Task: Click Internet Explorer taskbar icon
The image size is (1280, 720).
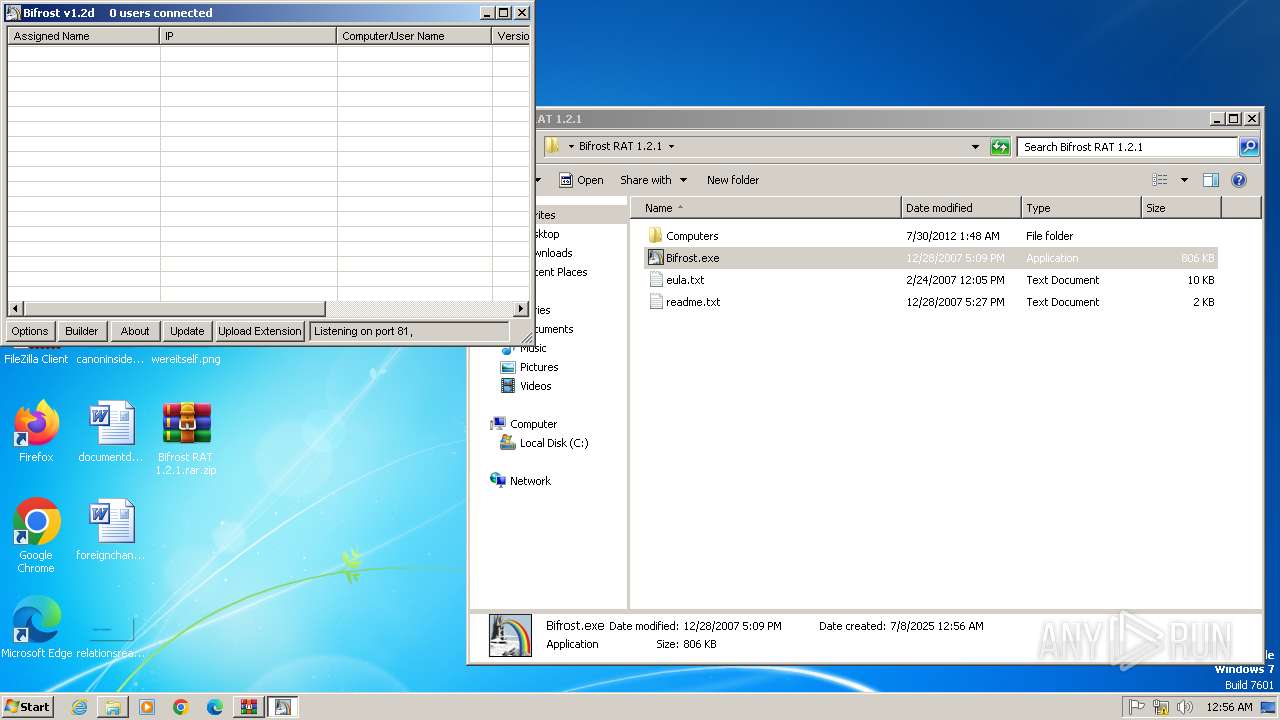Action: coord(79,707)
